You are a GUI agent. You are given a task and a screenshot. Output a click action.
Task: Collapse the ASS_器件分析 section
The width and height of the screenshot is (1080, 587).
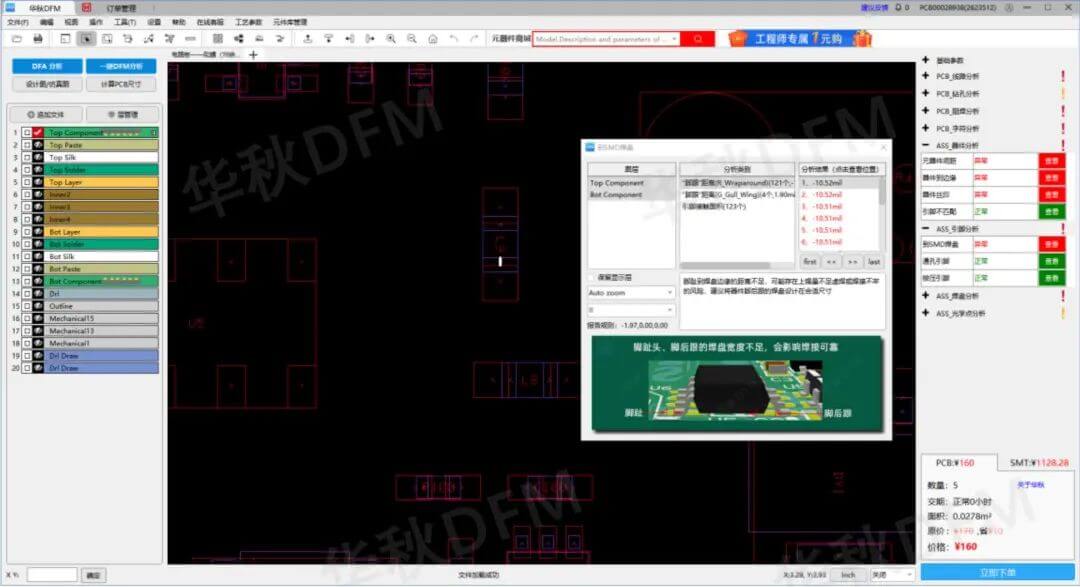pyautogui.click(x=925, y=145)
